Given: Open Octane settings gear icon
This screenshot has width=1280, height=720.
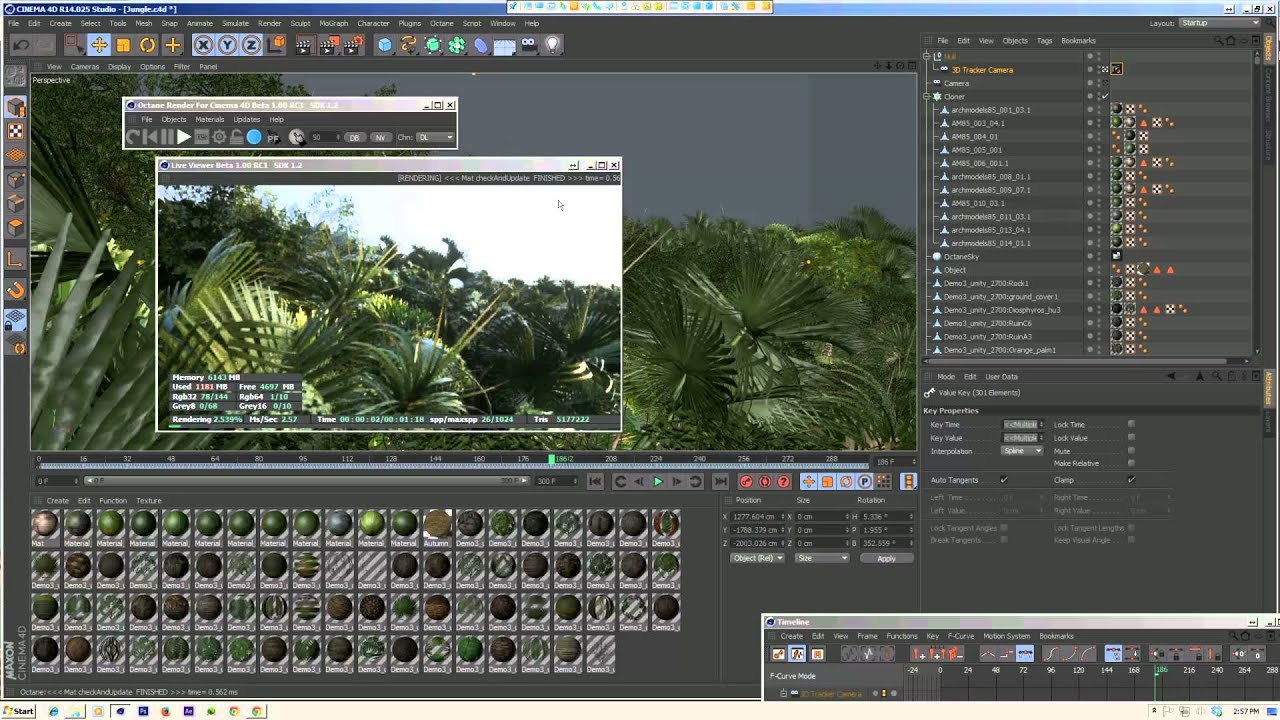Looking at the screenshot, I should point(219,137).
